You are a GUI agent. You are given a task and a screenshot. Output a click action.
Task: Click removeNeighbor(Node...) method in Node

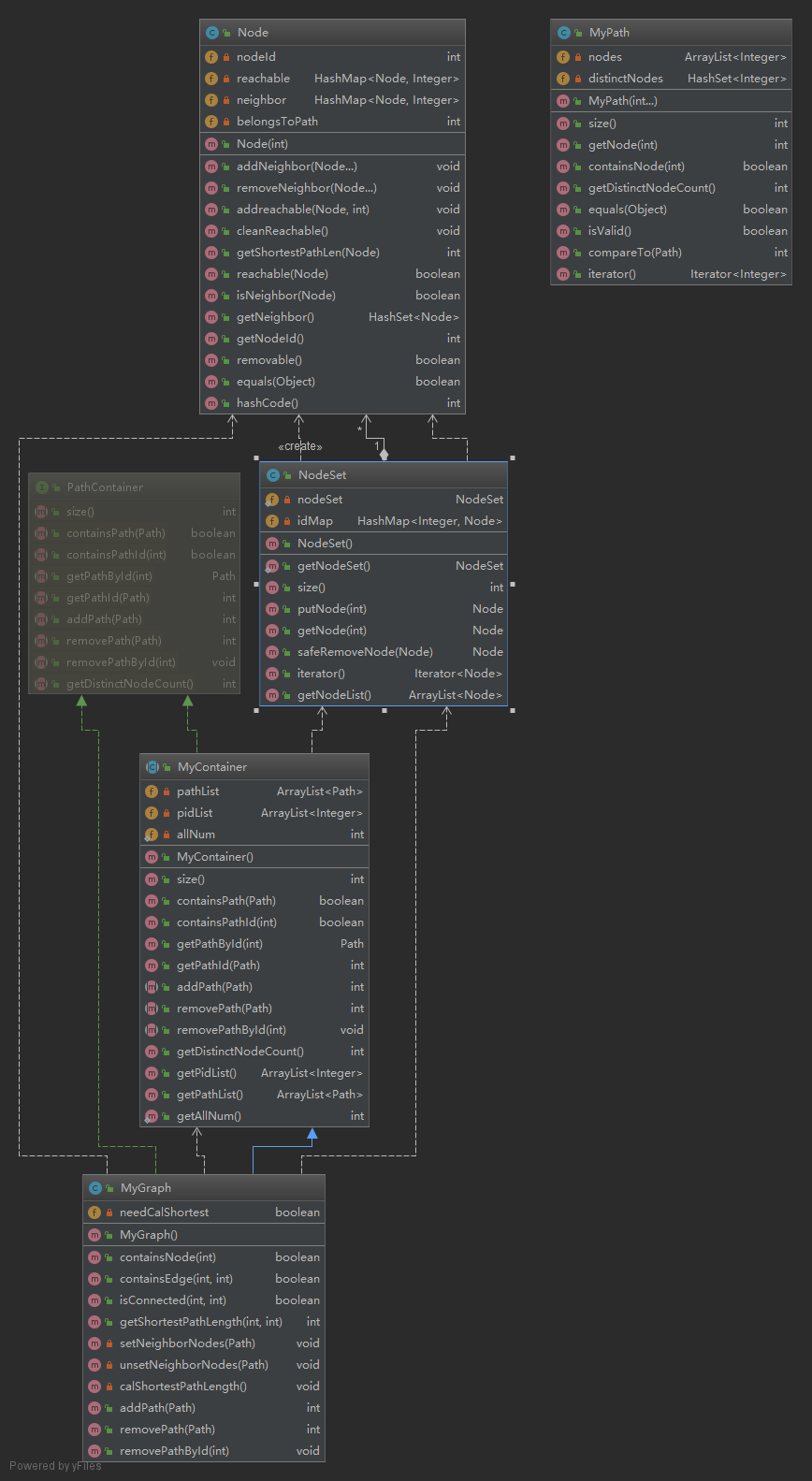click(x=332, y=188)
